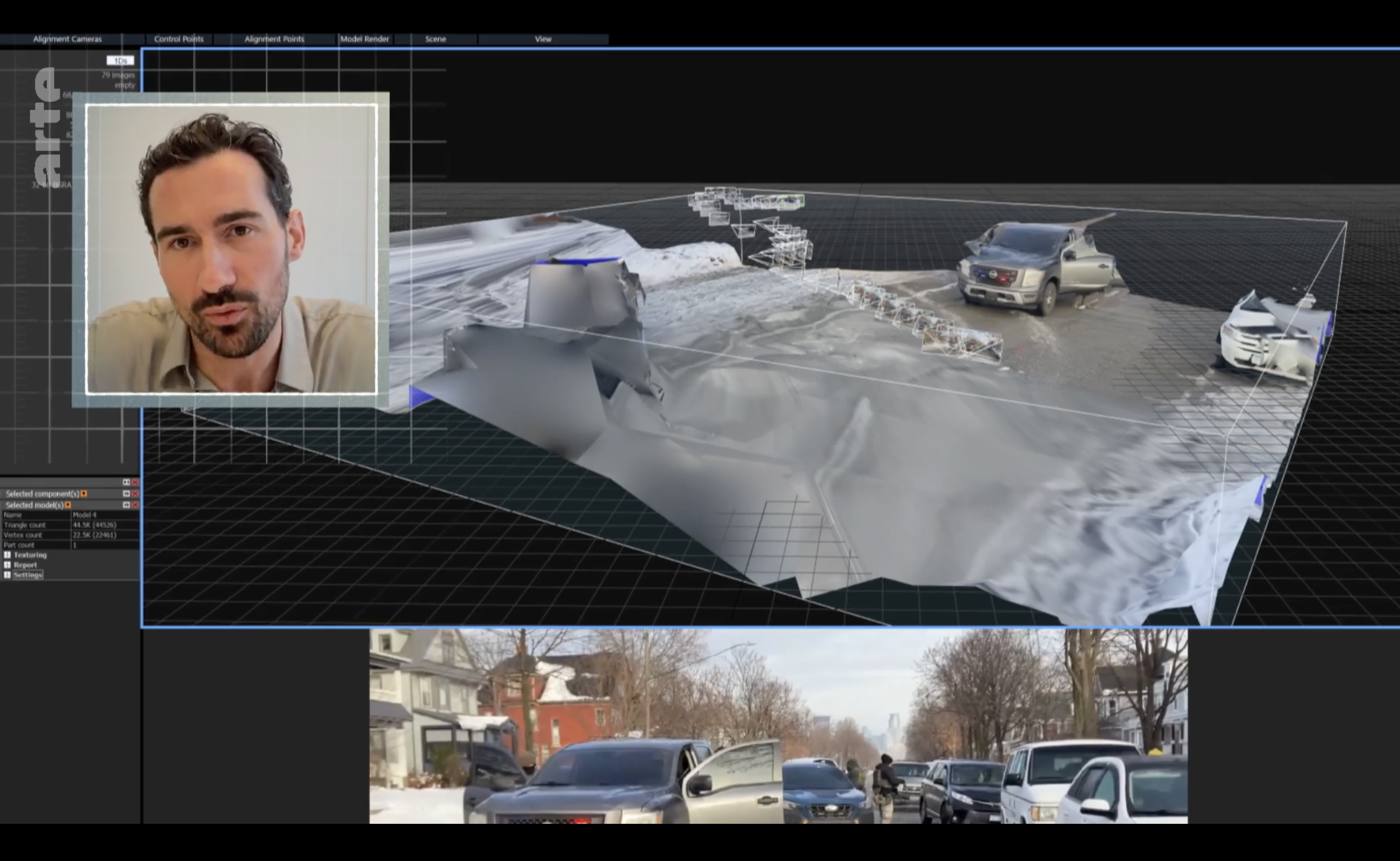Expand the Settings section

7,575
